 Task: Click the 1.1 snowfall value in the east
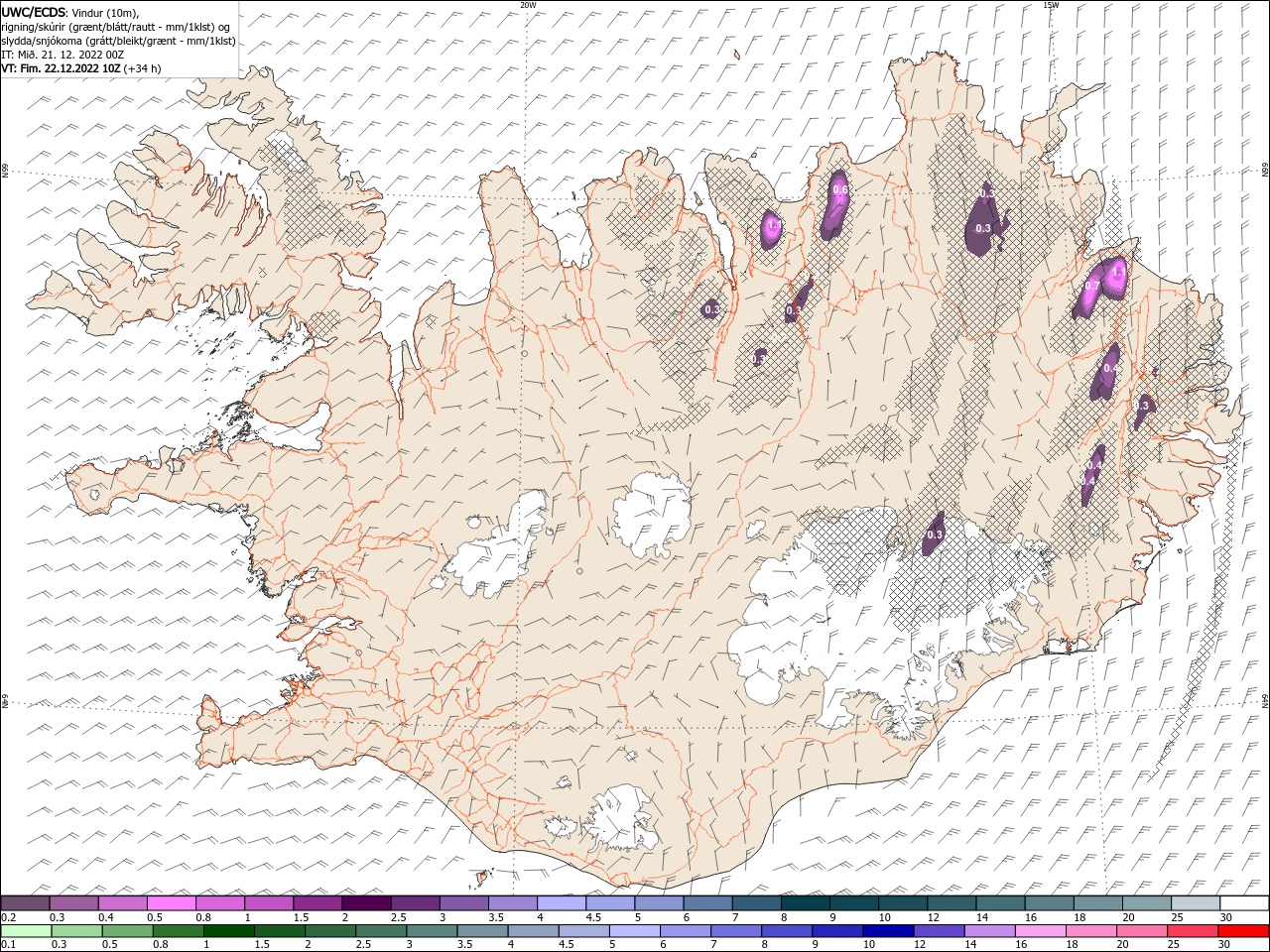(1118, 272)
